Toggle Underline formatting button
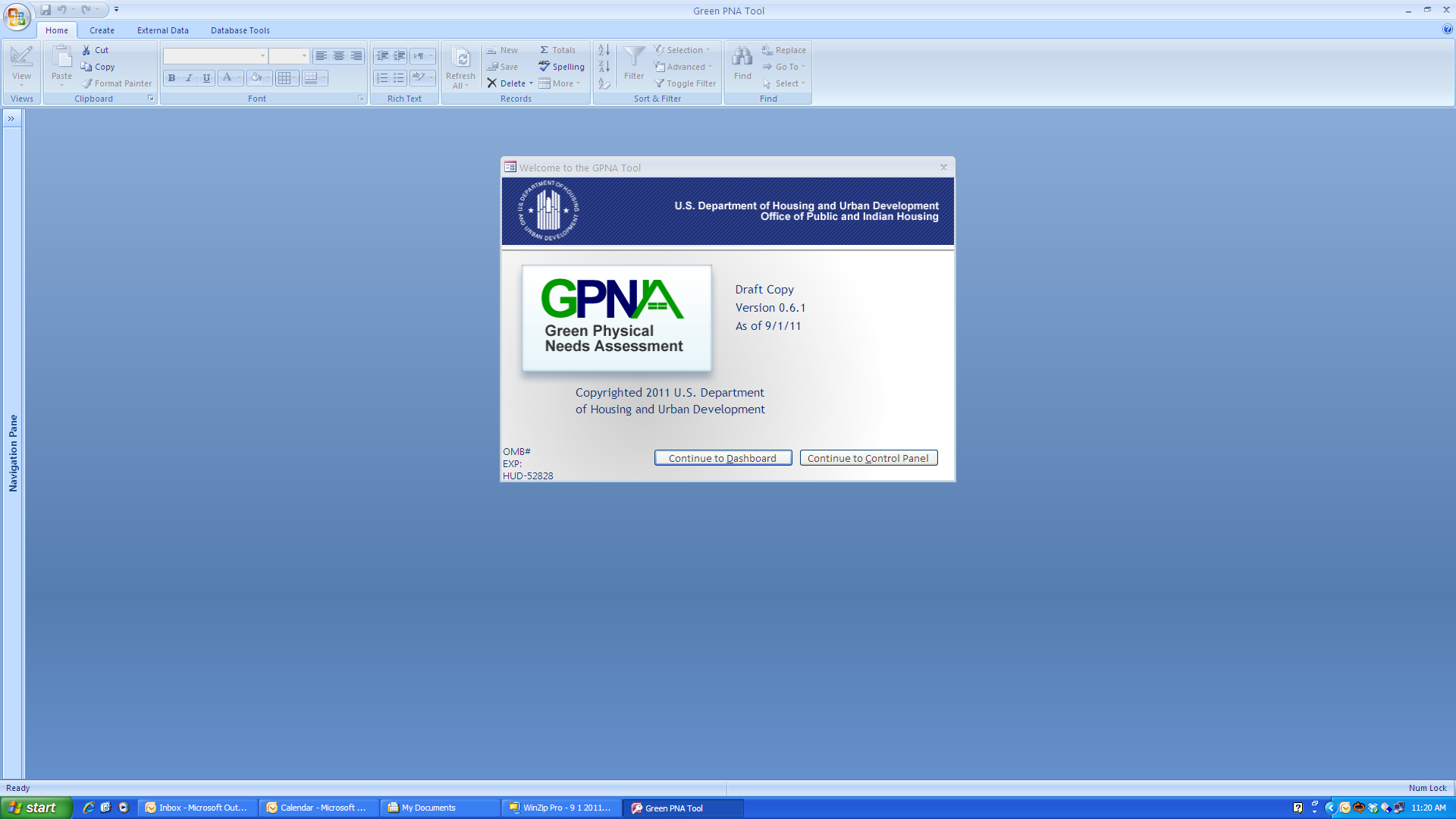The height and width of the screenshot is (819, 1456). pos(206,78)
